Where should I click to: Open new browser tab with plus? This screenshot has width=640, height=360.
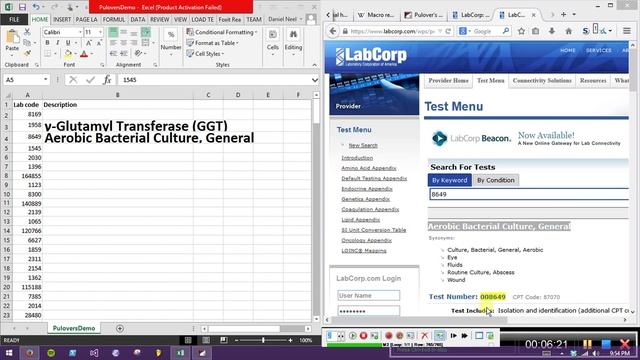click(563, 14)
